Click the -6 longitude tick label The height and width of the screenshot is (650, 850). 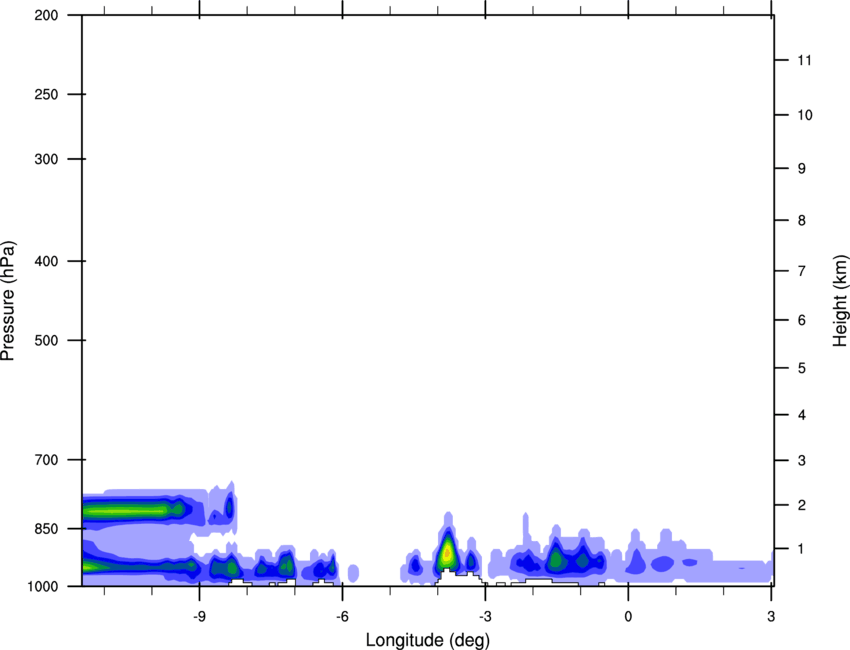click(342, 616)
